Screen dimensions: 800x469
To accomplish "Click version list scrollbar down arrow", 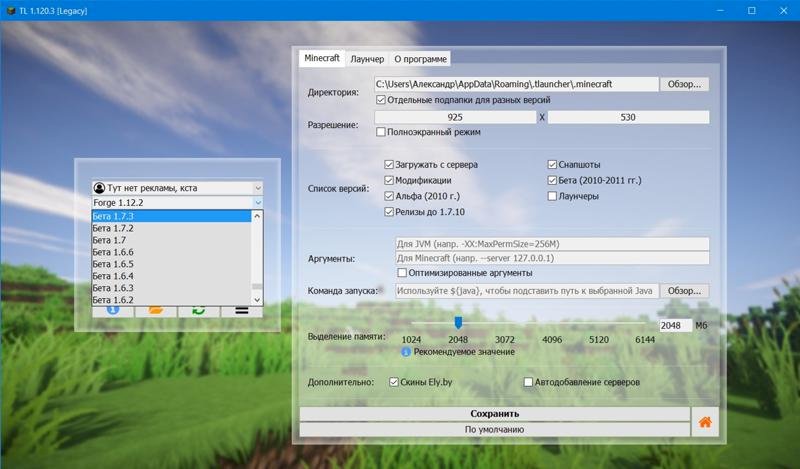I will 257,300.
